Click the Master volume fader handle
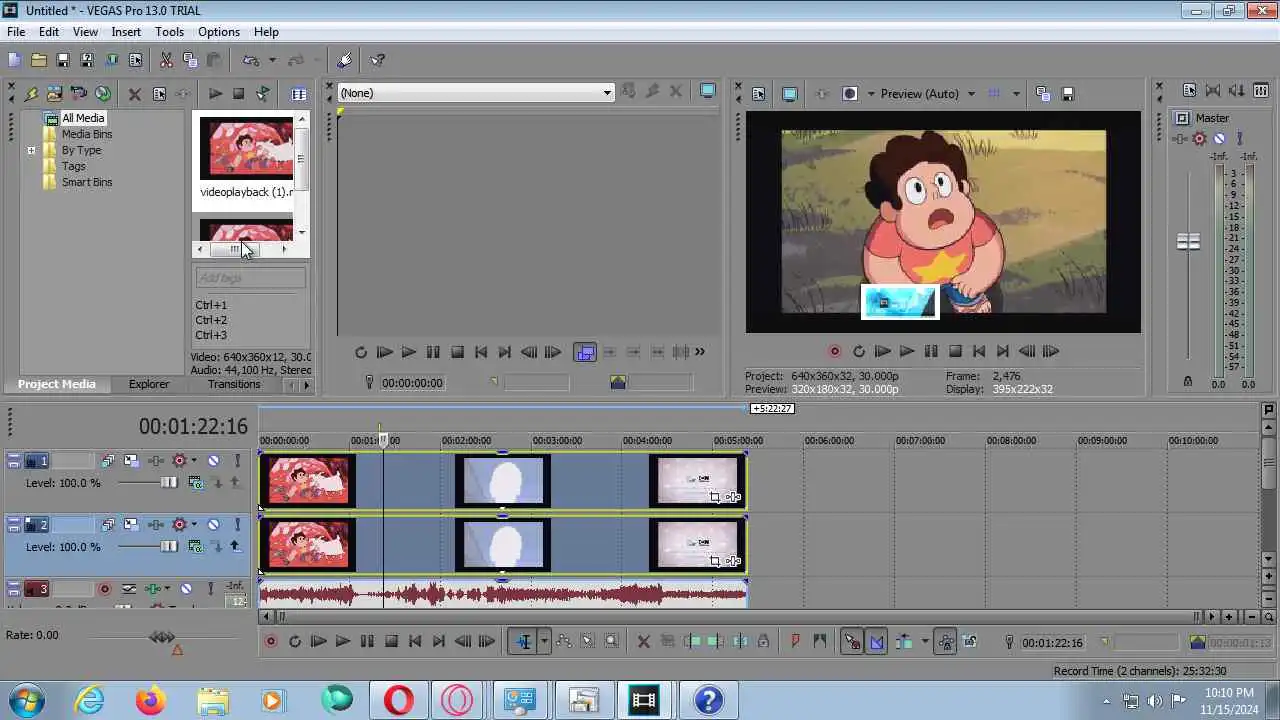The width and height of the screenshot is (1280, 720). (1188, 242)
